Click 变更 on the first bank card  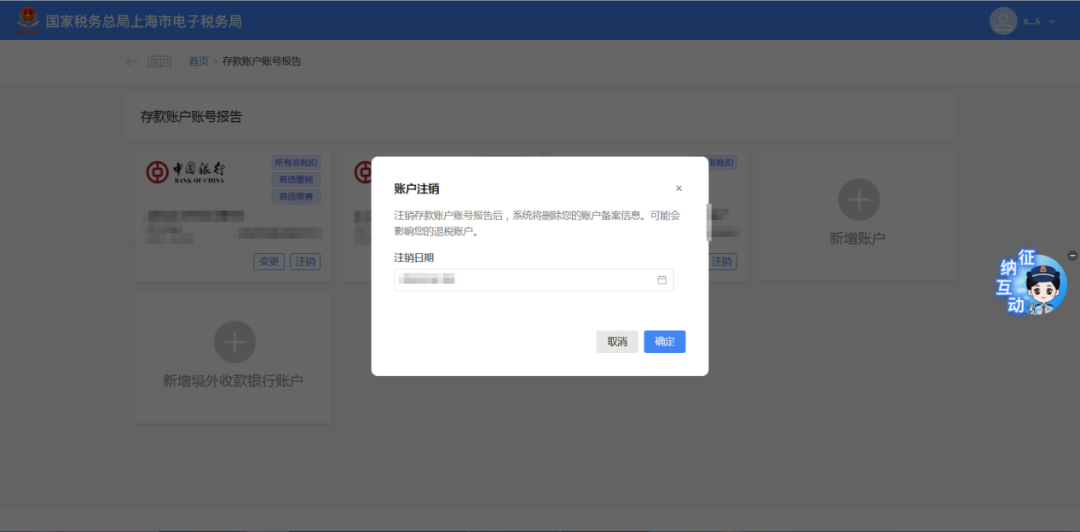[269, 262]
